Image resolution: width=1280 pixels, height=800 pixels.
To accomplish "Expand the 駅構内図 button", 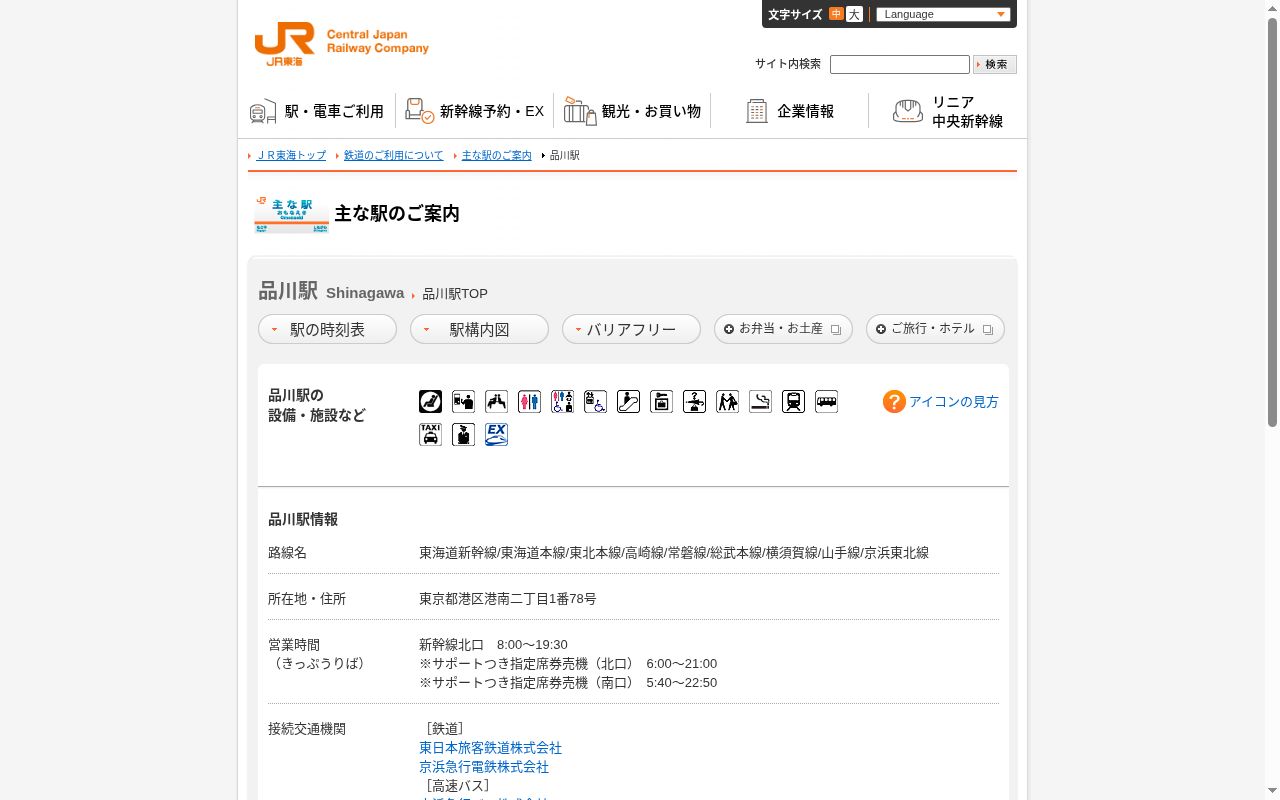I will point(479,329).
